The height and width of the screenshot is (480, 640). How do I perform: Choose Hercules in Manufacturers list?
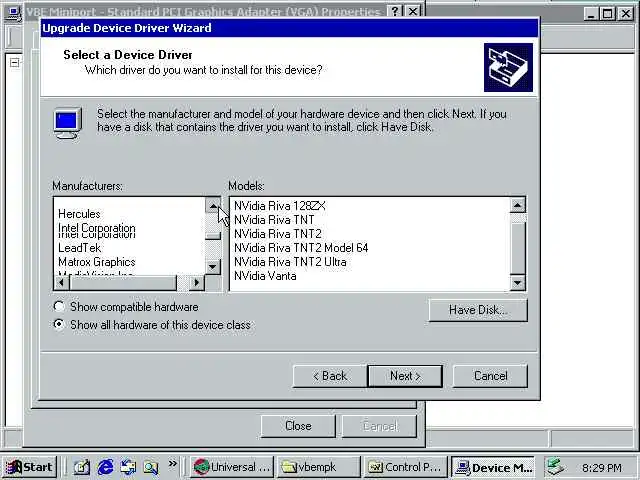79,214
